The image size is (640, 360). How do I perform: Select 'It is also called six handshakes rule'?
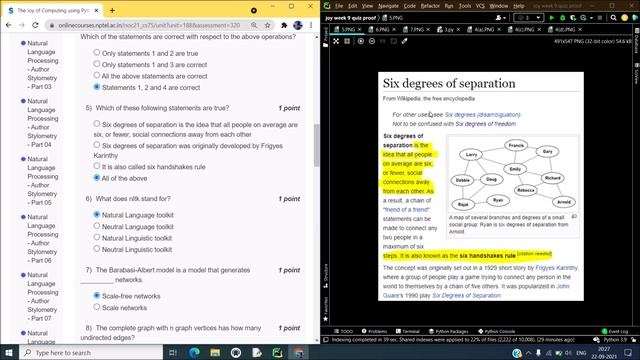tap(97, 166)
